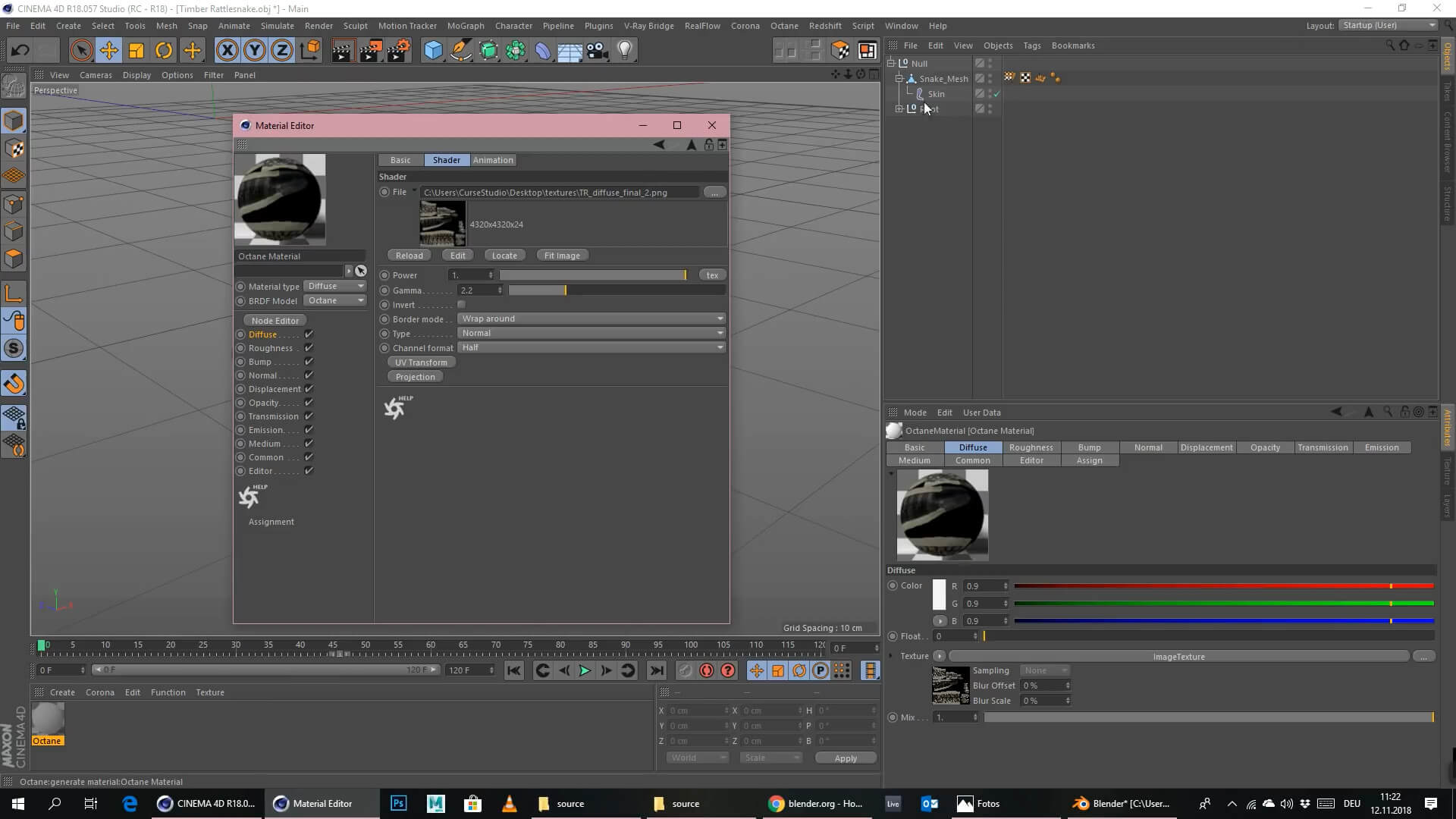Uncheck the Roughness channel checkbox
1456x819 pixels.
[309, 348]
